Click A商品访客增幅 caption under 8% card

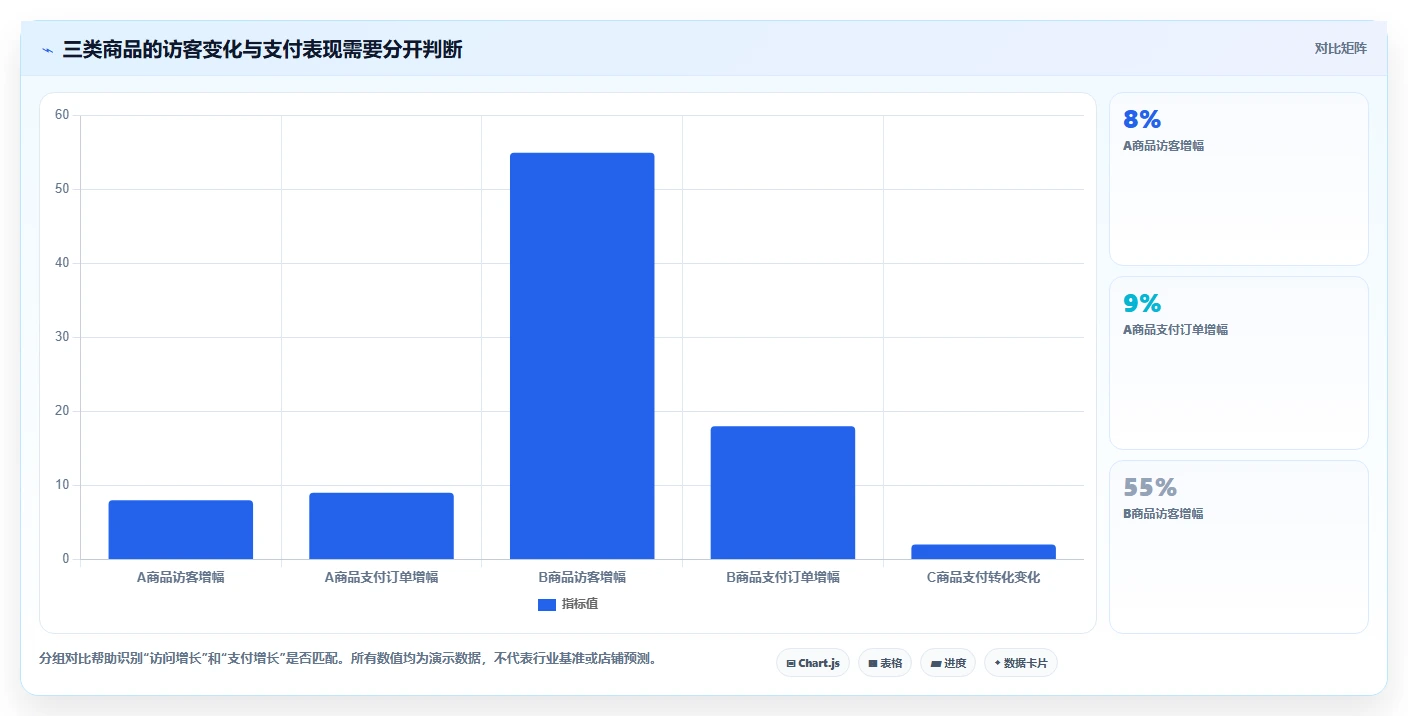[x=1163, y=146]
